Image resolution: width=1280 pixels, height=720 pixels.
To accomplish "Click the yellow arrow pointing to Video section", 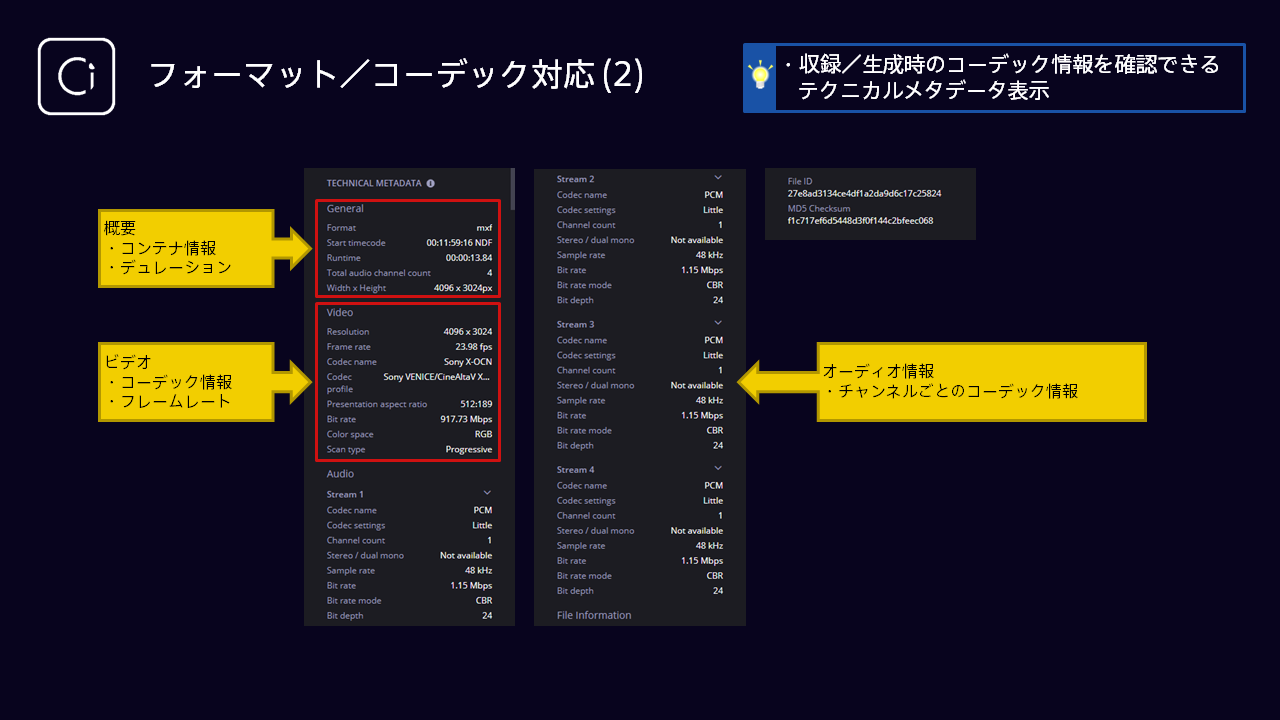I will [297, 382].
